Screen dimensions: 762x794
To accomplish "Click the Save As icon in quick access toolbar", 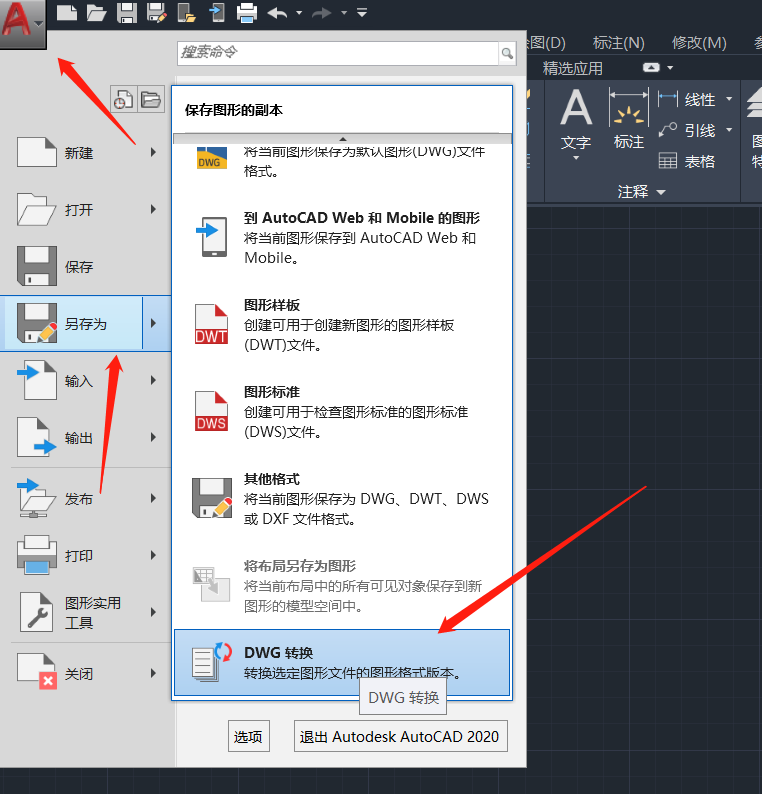I will pyautogui.click(x=156, y=13).
